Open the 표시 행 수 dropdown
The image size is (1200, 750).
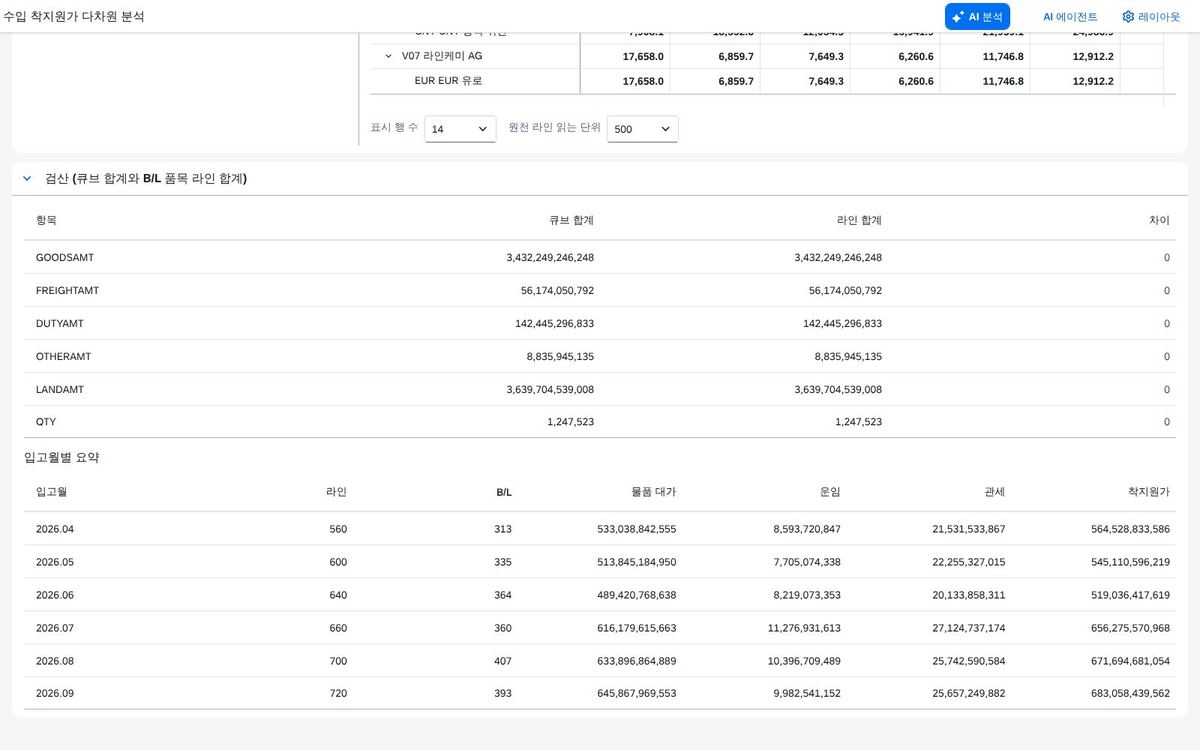point(460,129)
